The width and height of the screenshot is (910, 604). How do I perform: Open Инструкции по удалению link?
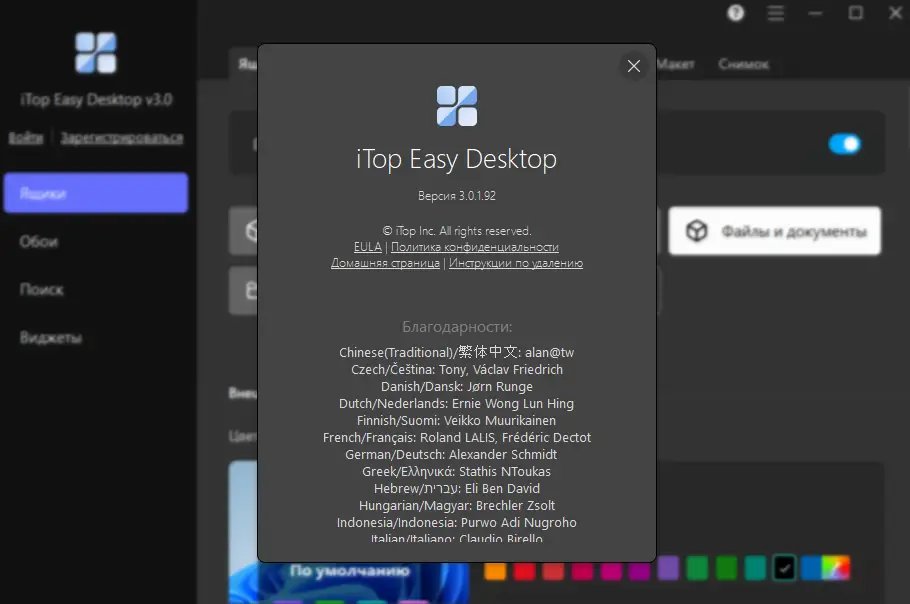point(516,263)
